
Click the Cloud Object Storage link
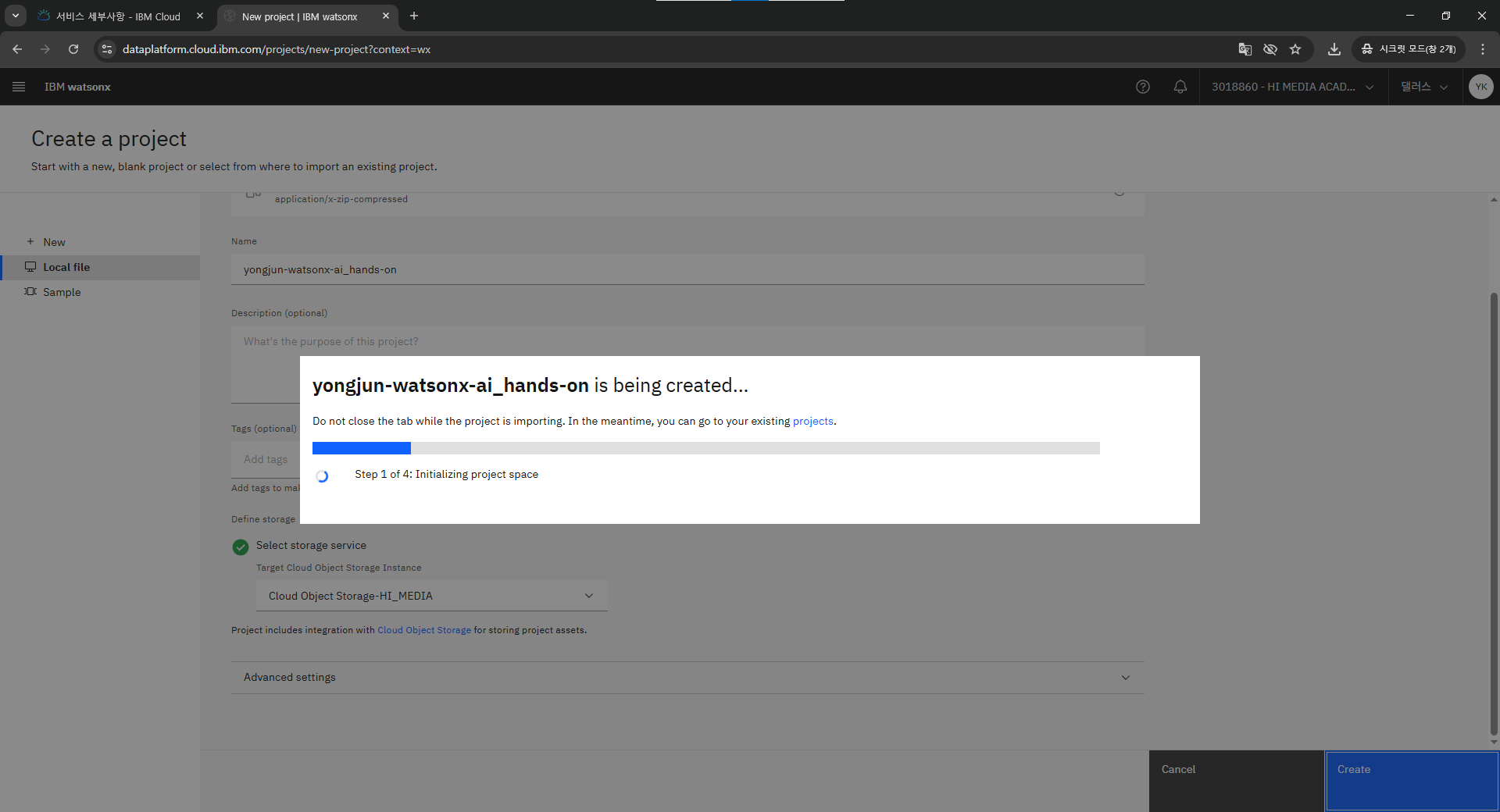coord(424,630)
